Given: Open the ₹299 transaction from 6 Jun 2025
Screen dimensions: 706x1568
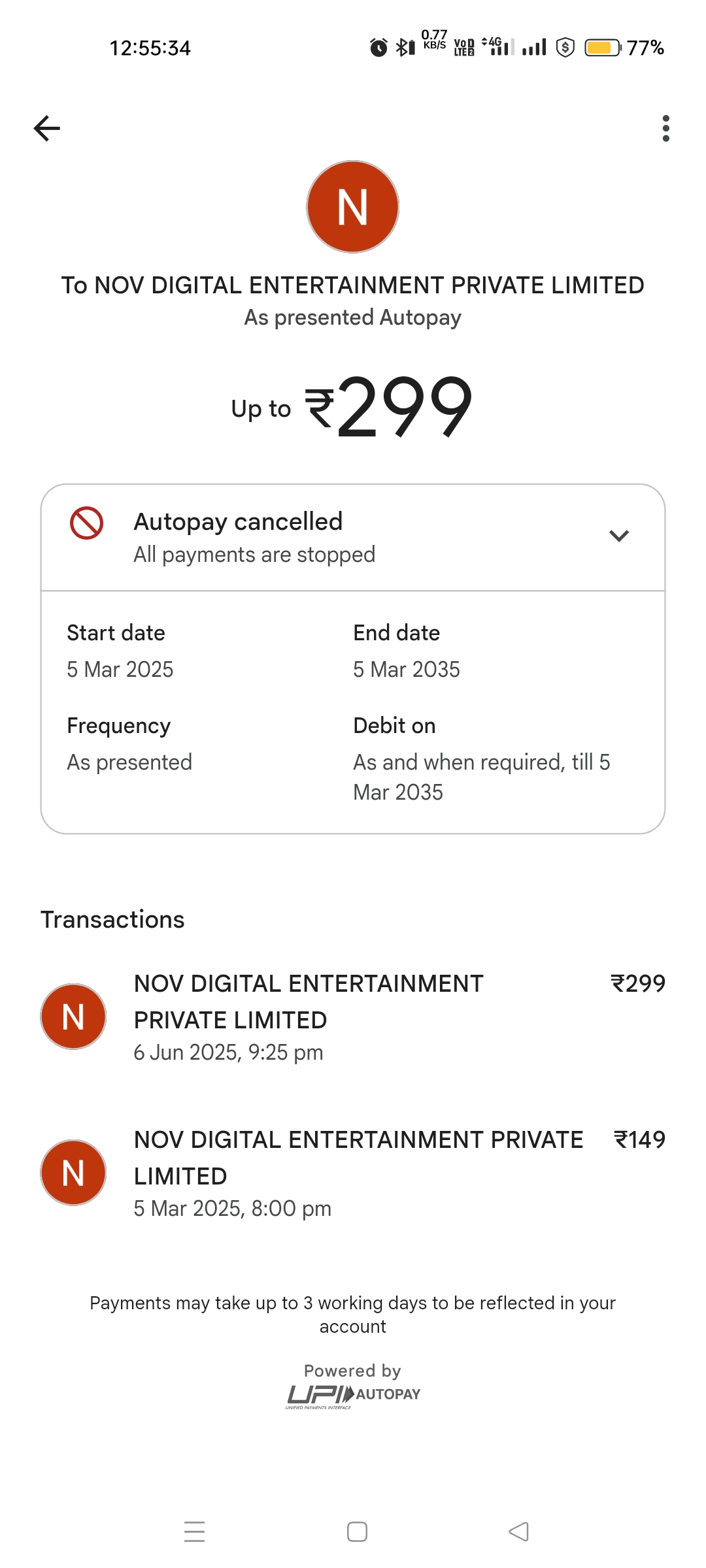Looking at the screenshot, I should pos(309,1017).
